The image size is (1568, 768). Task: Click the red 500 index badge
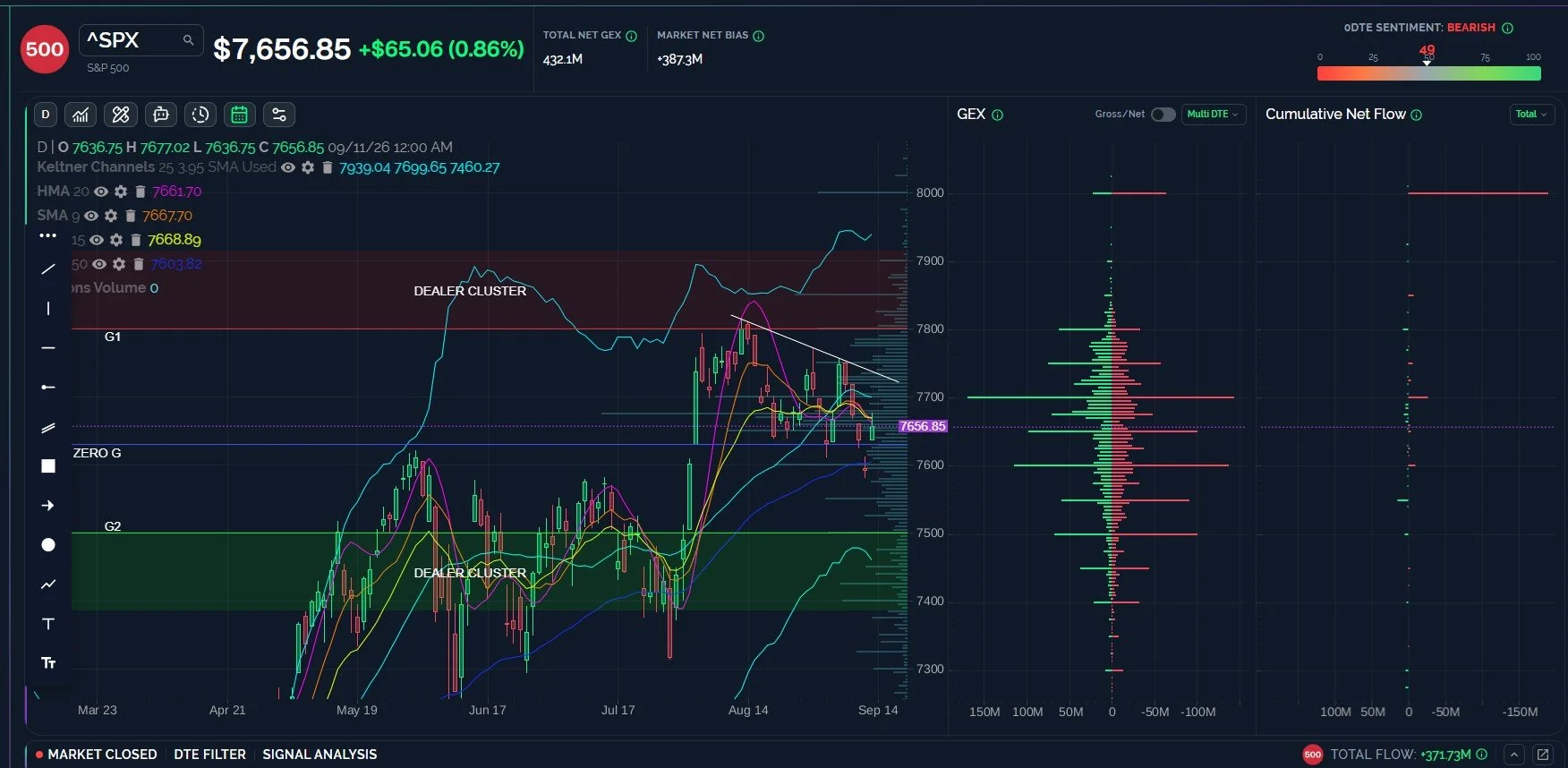point(45,49)
